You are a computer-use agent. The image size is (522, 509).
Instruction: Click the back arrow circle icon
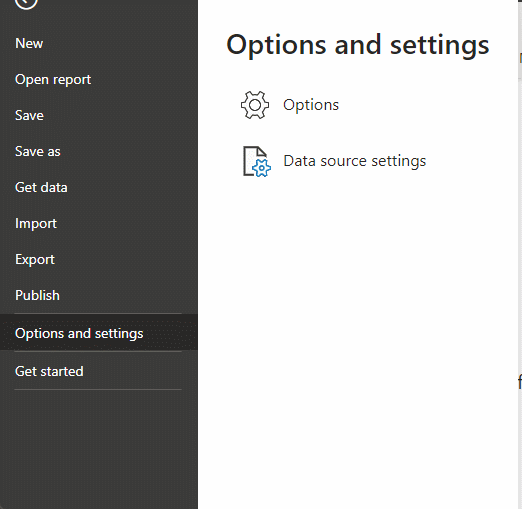pos(26,3)
